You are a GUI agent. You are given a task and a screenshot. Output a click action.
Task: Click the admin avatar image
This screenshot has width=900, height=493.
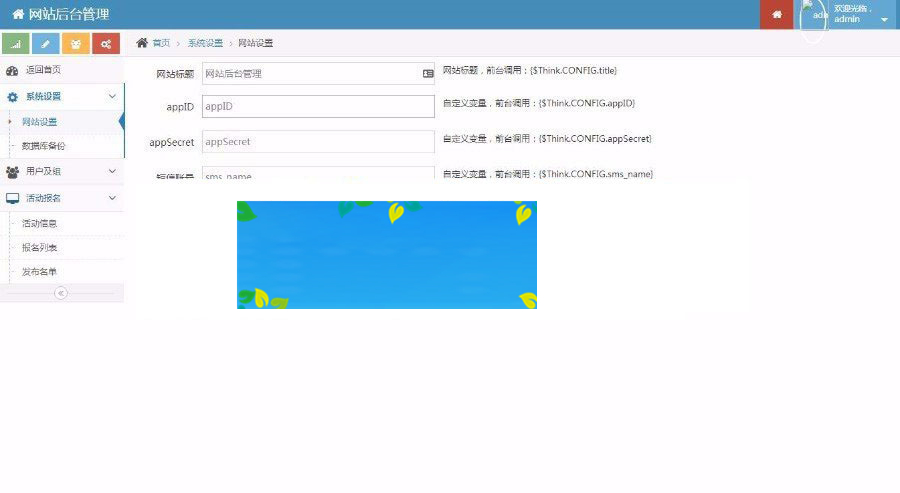pyautogui.click(x=815, y=15)
